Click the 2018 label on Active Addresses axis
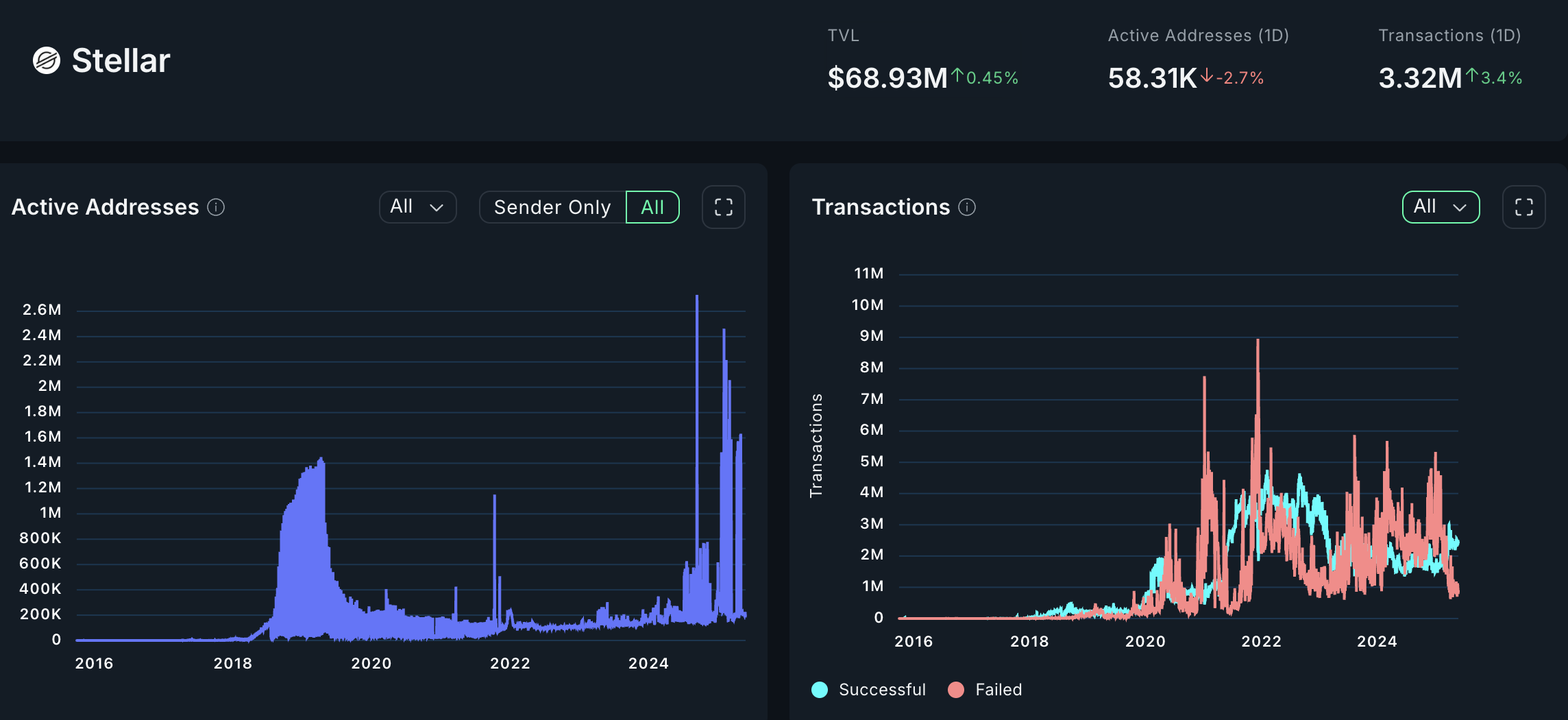The height and width of the screenshot is (720, 1568). [233, 664]
